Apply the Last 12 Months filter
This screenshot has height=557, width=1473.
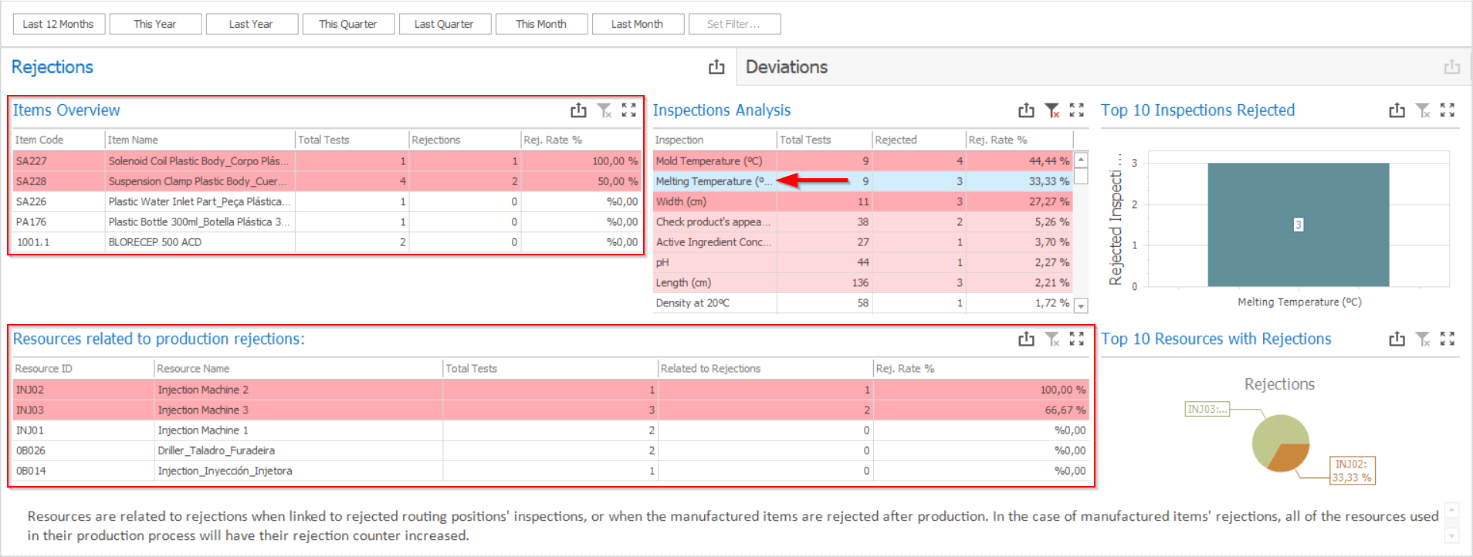pos(58,24)
